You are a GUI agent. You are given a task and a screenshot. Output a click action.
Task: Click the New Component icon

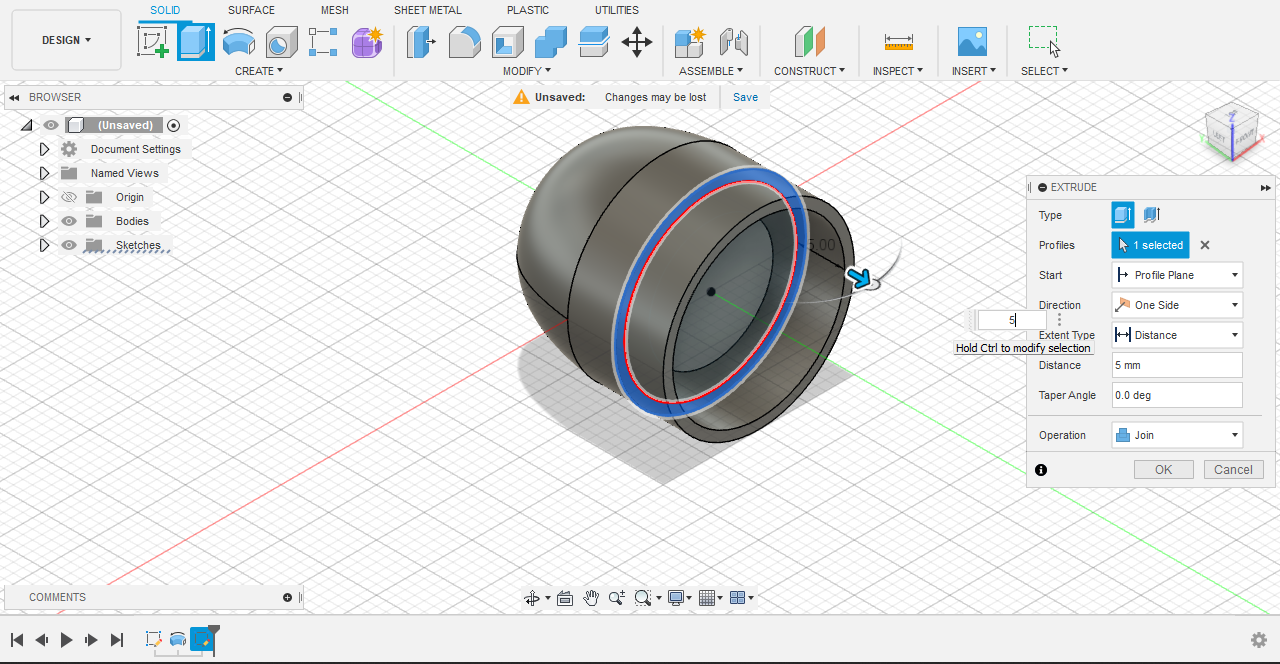[690, 42]
